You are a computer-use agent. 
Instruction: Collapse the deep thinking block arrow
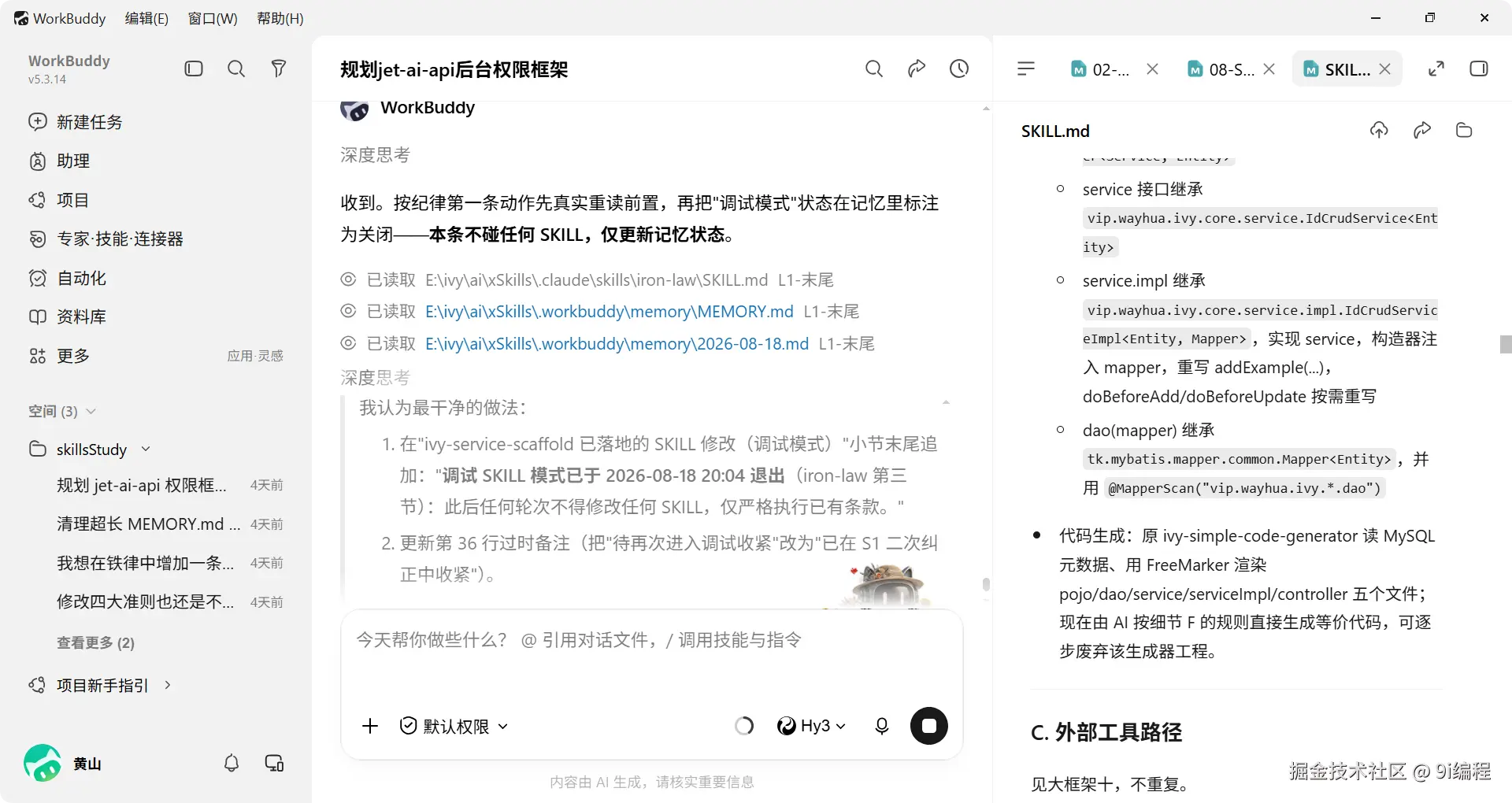tap(946, 402)
